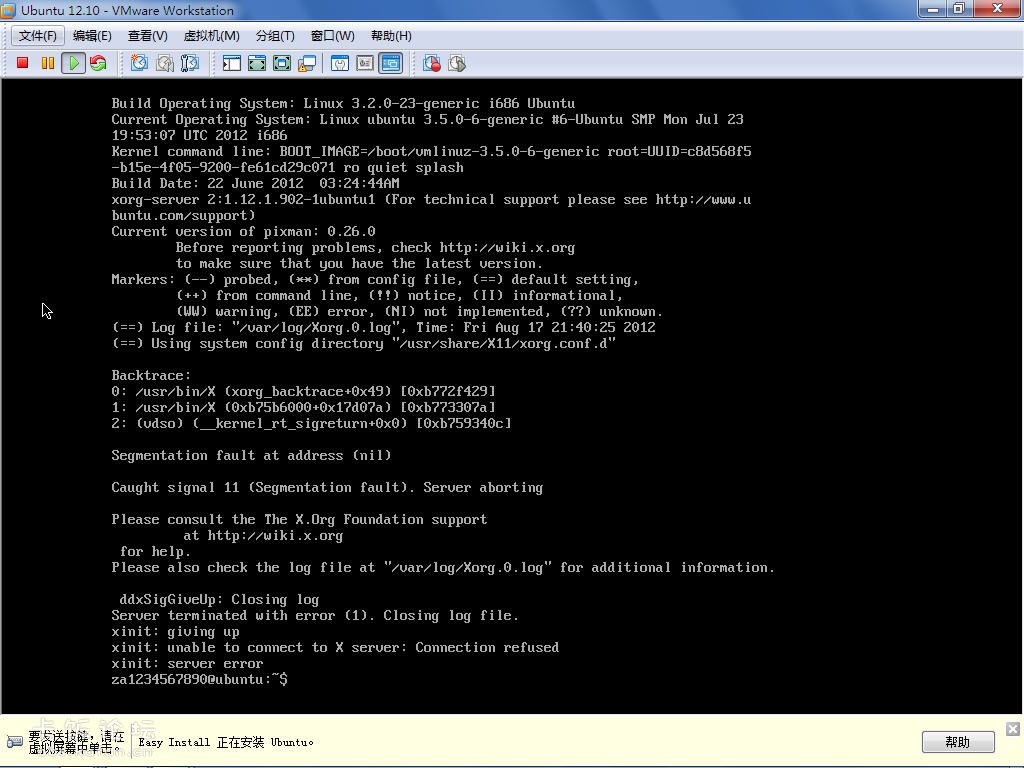This screenshot has height=768, width=1024.
Task: Start capturing with the record icon
Action: pyautogui.click(x=432, y=64)
